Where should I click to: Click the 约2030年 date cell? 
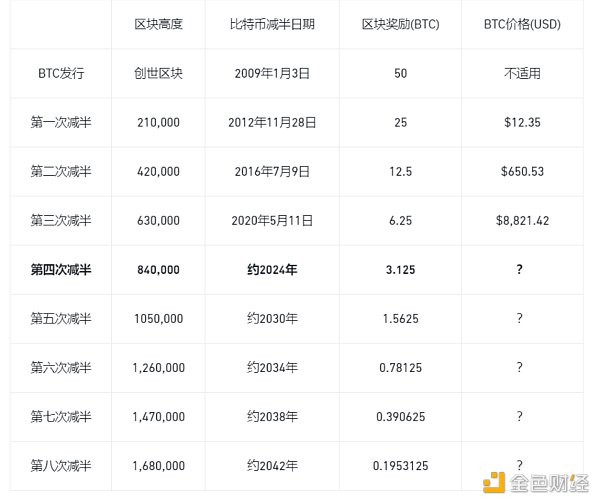pos(271,318)
